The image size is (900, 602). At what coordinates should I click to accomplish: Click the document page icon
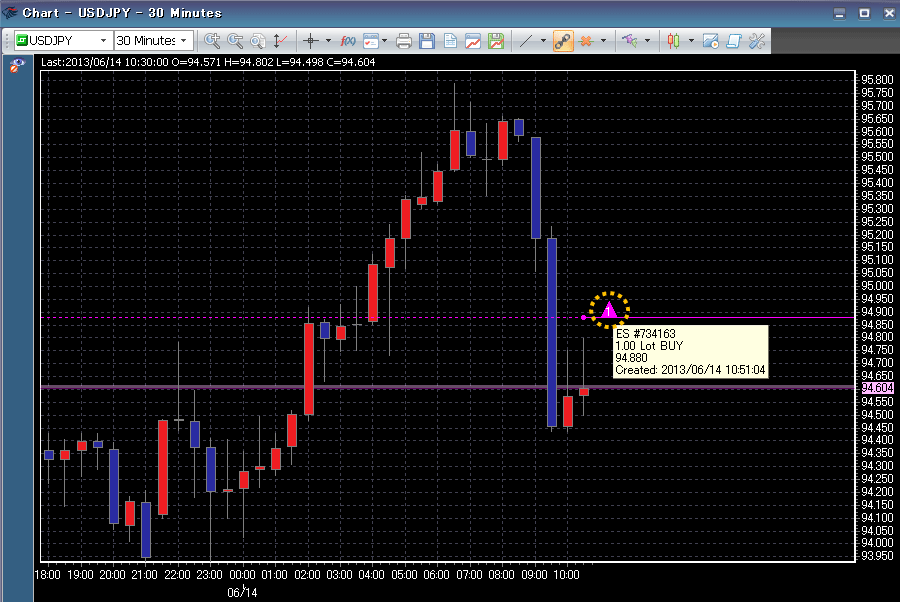click(450, 41)
